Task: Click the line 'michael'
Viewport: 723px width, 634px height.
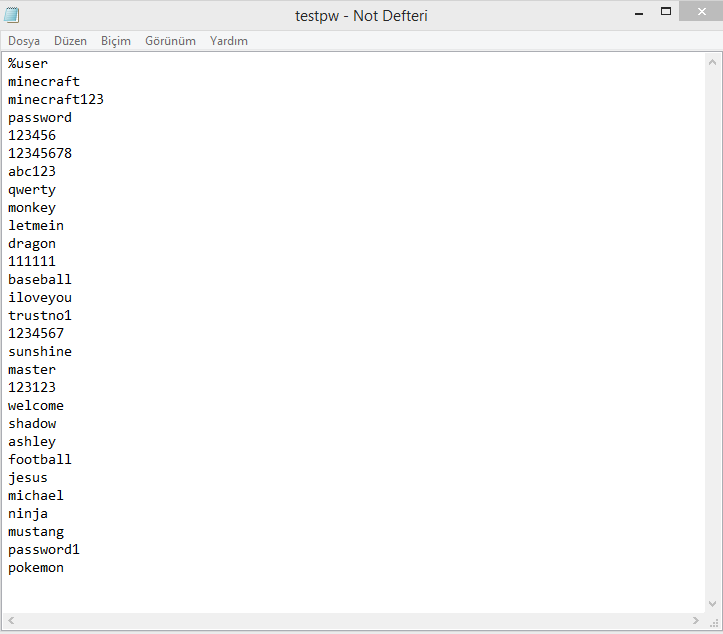Action: point(36,496)
